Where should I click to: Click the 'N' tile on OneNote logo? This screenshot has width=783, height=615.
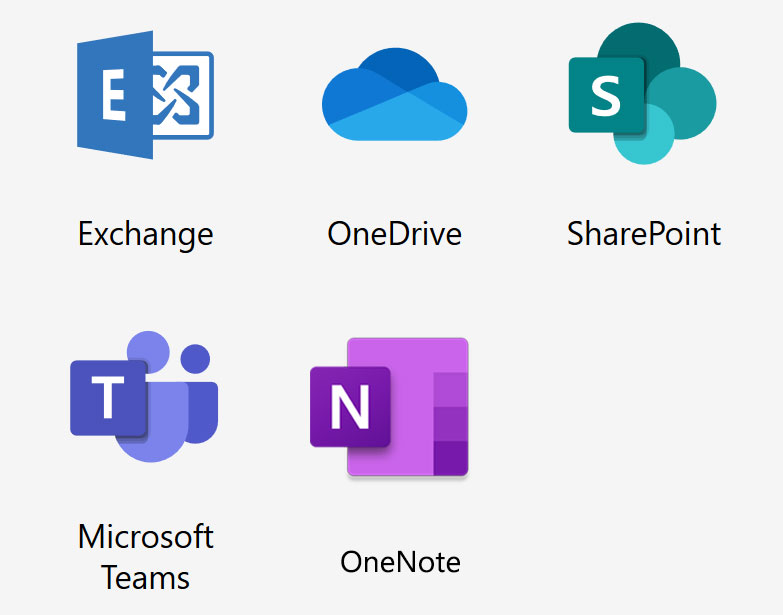coord(349,406)
